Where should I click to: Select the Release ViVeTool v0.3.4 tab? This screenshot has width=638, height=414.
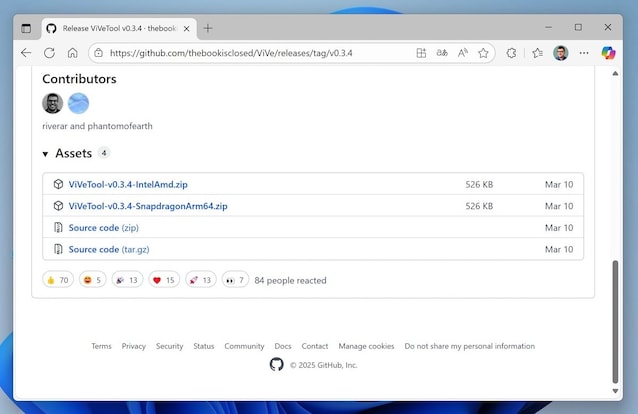click(118, 28)
